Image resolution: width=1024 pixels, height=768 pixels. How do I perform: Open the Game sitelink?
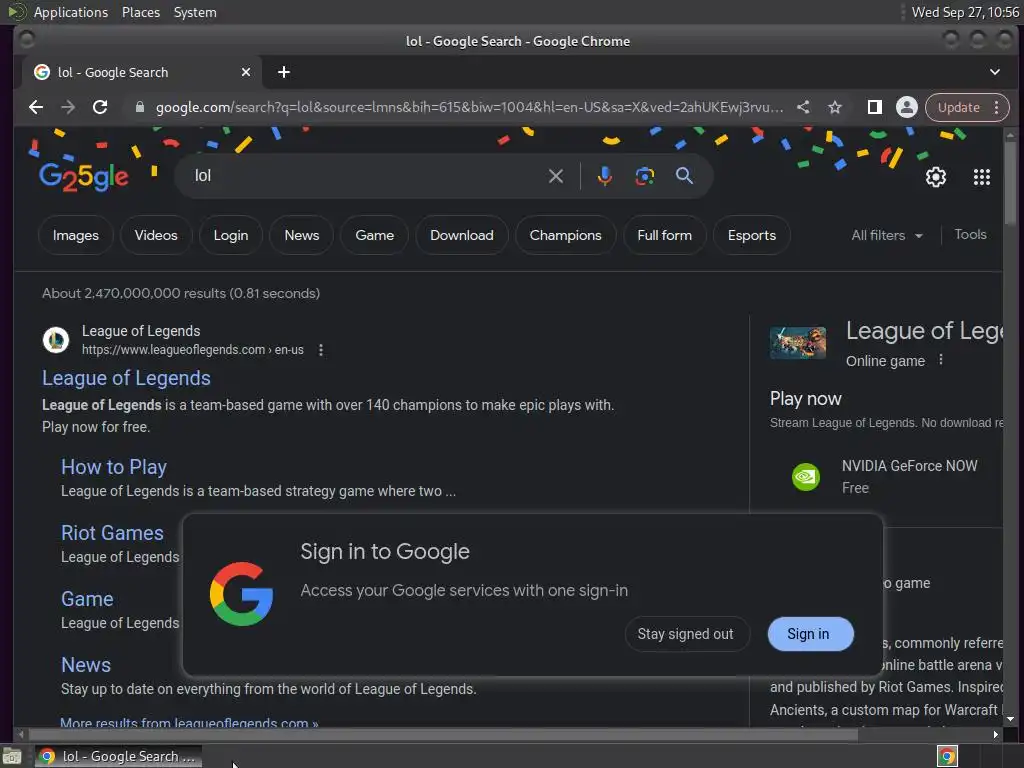(x=87, y=599)
